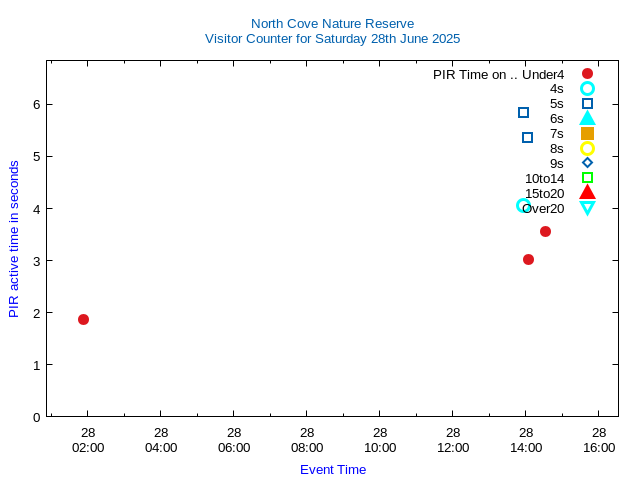Click the yellow circle 8s legend marker
This screenshot has width=640, height=480.
point(587,149)
